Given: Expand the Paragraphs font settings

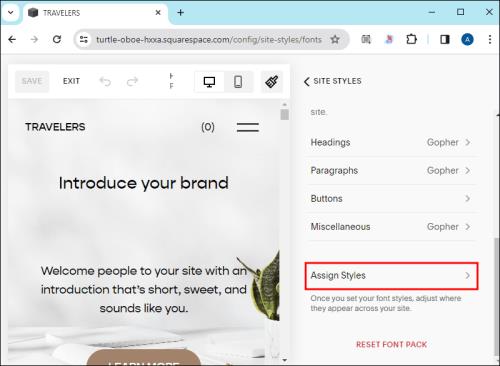Looking at the screenshot, I should coord(391,171).
